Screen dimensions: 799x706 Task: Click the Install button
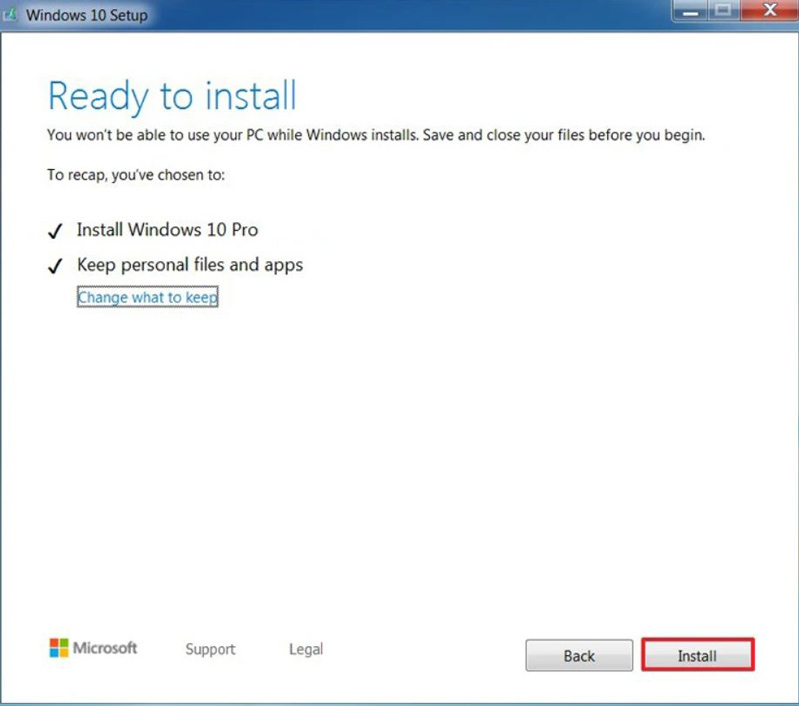(x=698, y=655)
